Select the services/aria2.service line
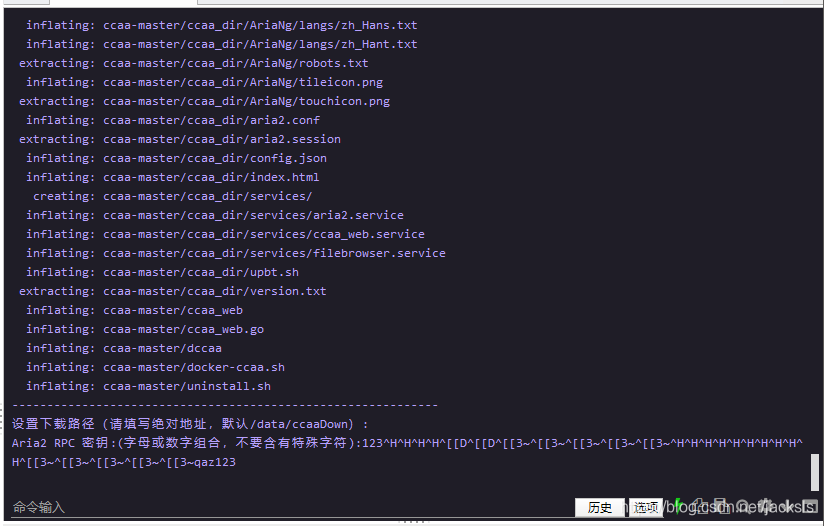824x526 pixels. 215,215
